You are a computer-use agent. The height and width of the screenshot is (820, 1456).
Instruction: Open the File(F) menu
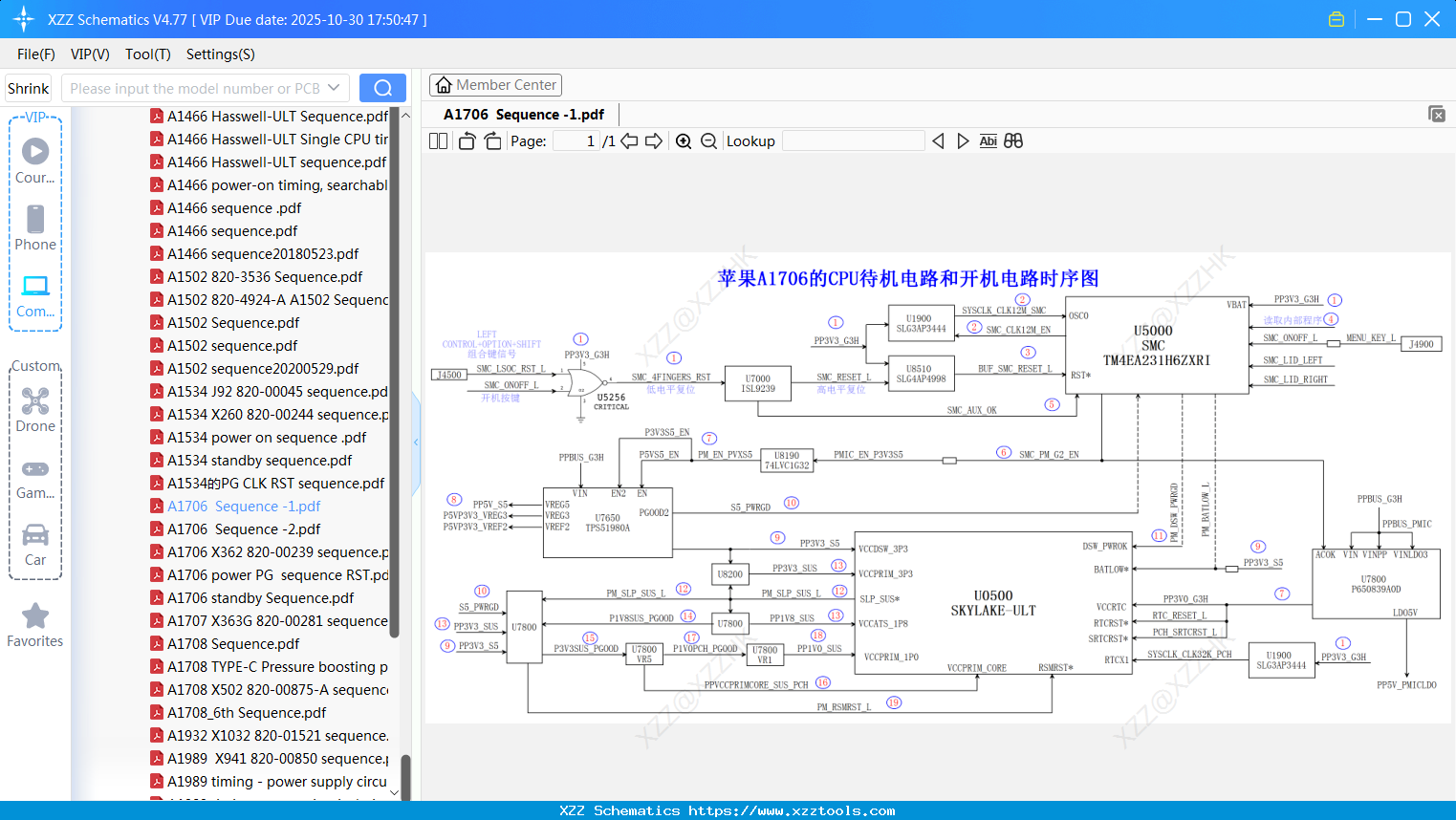(x=36, y=54)
